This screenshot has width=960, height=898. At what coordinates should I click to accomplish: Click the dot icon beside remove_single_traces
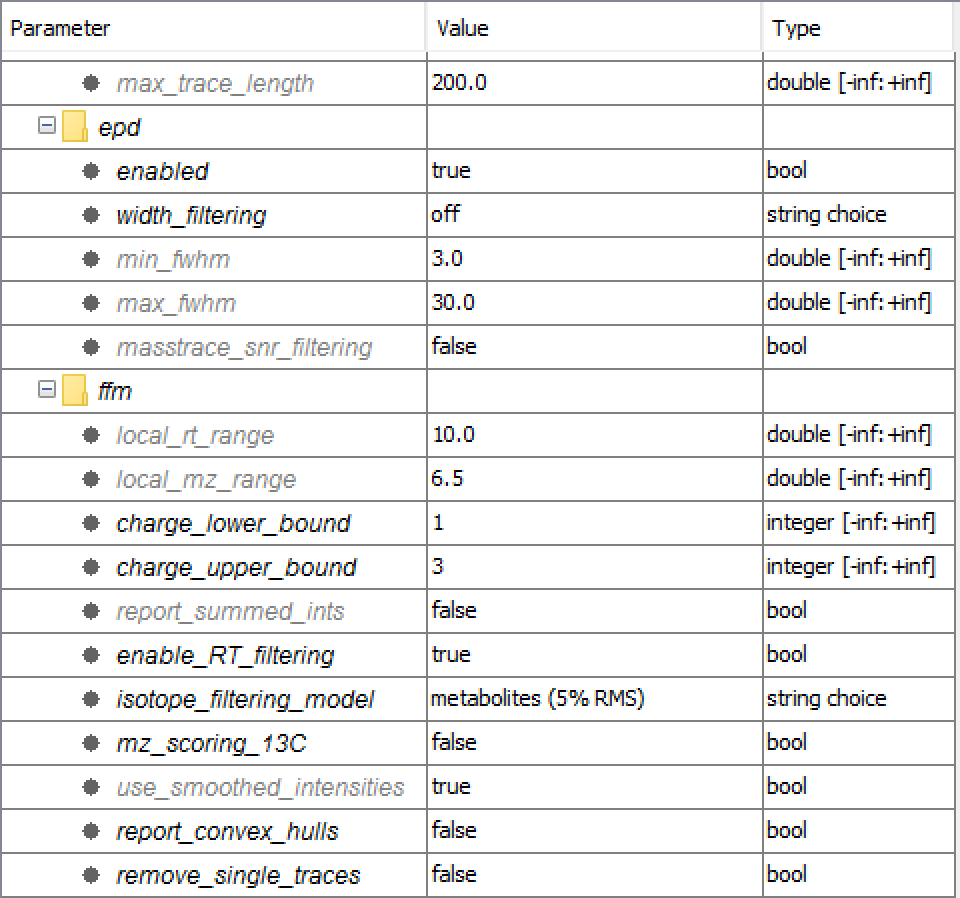pos(92,874)
